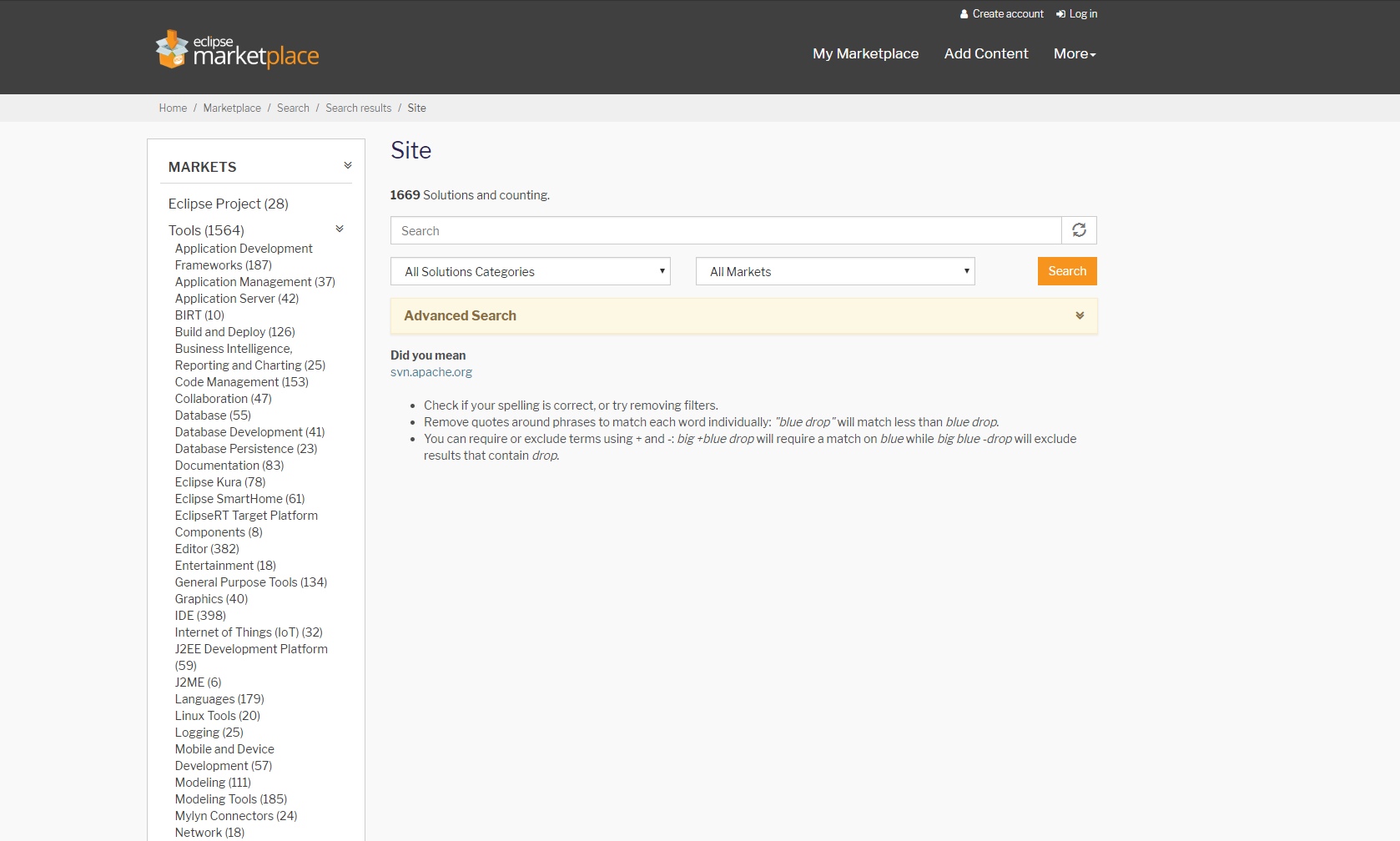Navigate to Home breadcrumb
The width and height of the screenshot is (1400, 841).
[x=173, y=108]
